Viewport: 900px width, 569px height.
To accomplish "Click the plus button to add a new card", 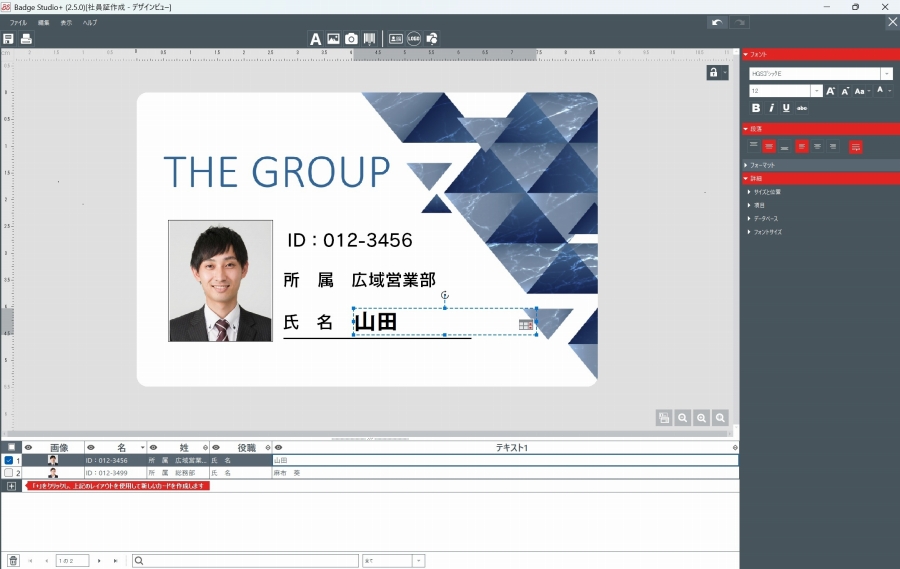I will pos(12,486).
